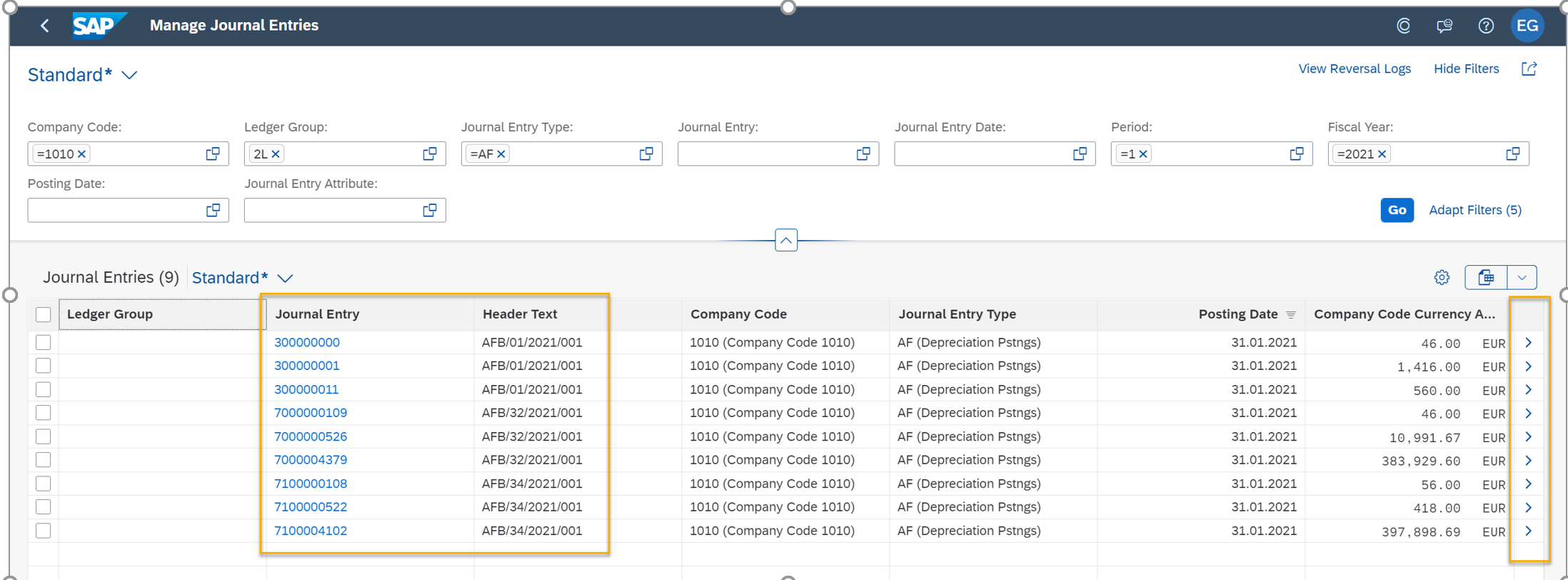This screenshot has width=1568, height=580.
Task: Click the SAP logo
Action: coord(99,26)
